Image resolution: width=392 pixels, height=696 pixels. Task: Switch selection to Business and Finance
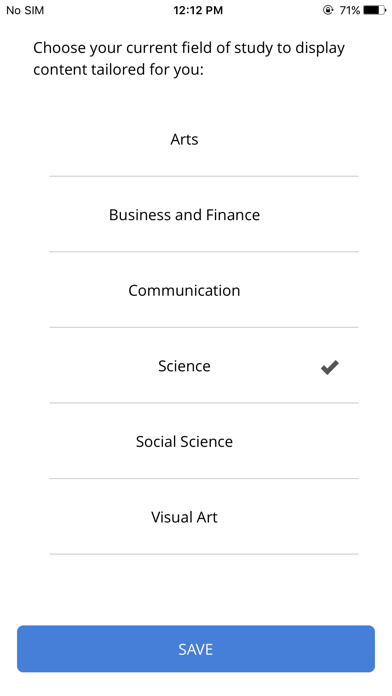point(204,214)
